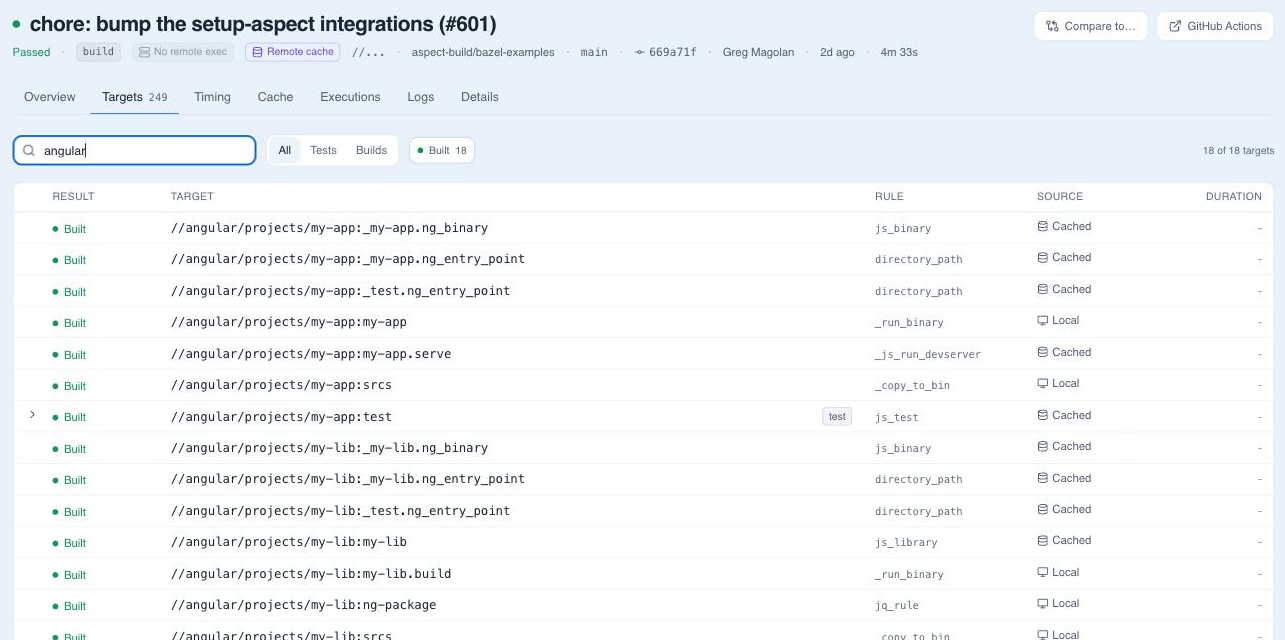
Task: Open the aspect-build/bazel-examples repository link
Action: click(x=483, y=52)
